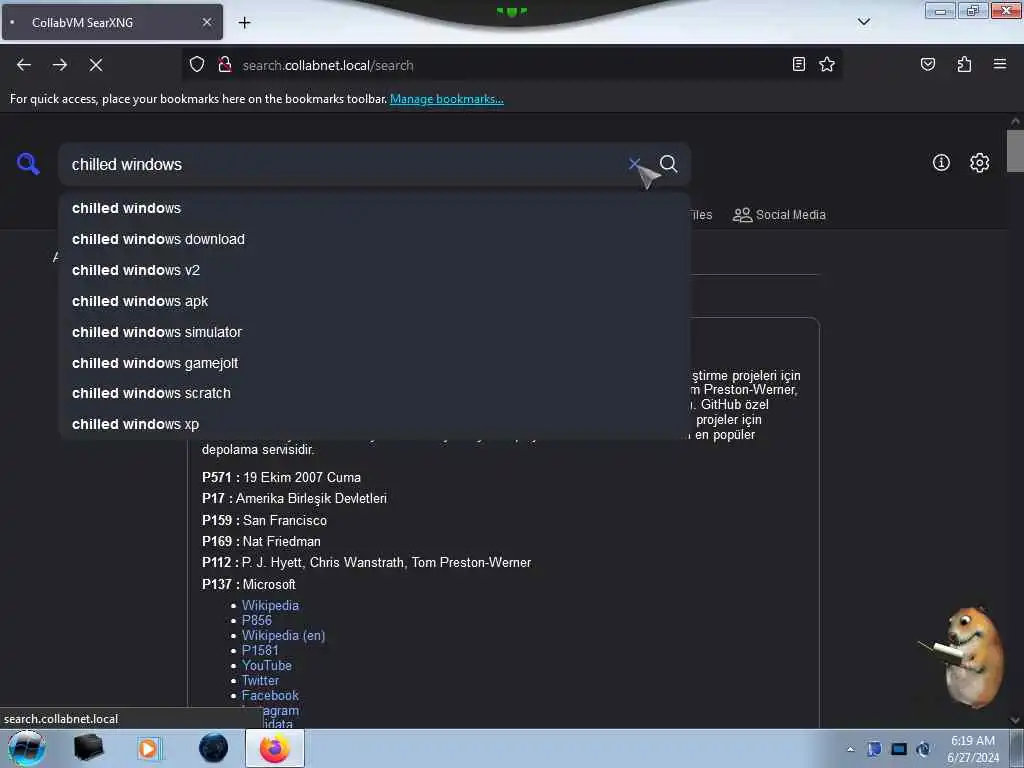1024x768 pixels.
Task: Select suggestion 'chilled windows xp'
Action: [x=374, y=424]
